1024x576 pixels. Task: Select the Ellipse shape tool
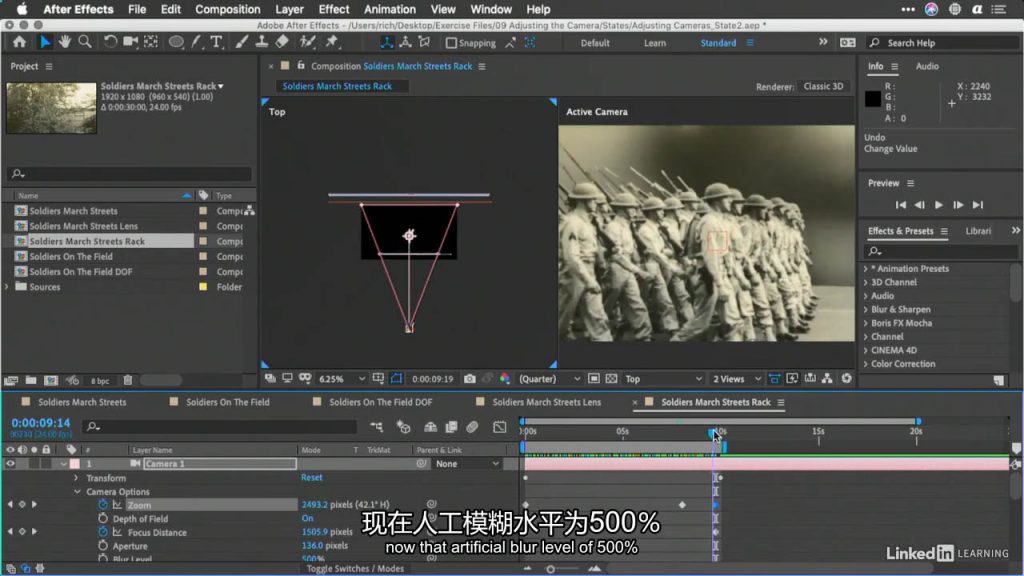pyautogui.click(x=176, y=42)
